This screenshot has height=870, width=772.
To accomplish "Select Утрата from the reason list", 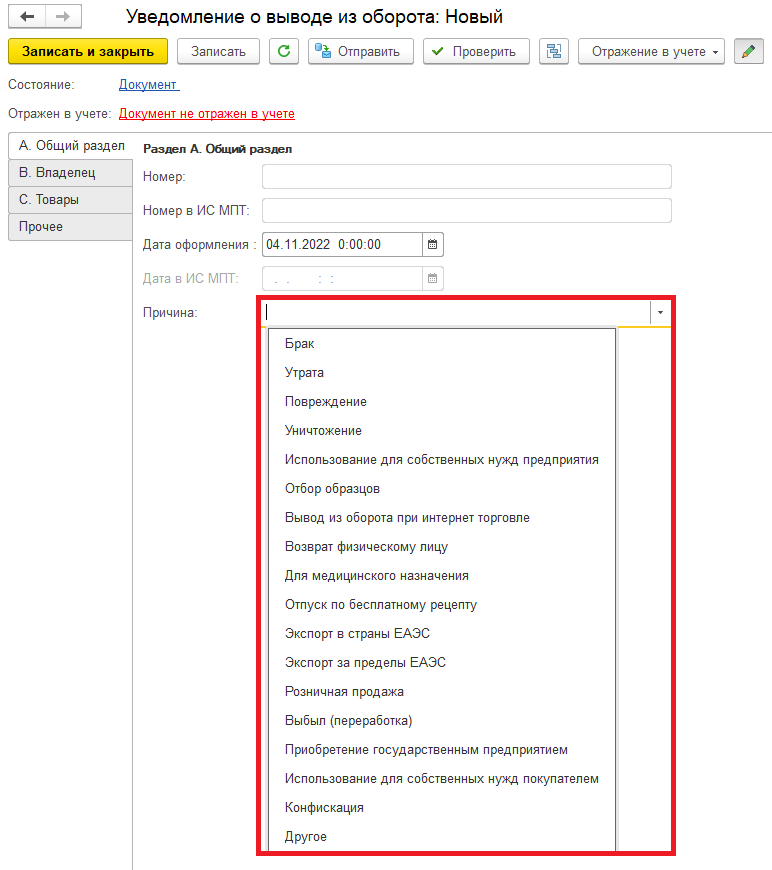I will pos(442,373).
